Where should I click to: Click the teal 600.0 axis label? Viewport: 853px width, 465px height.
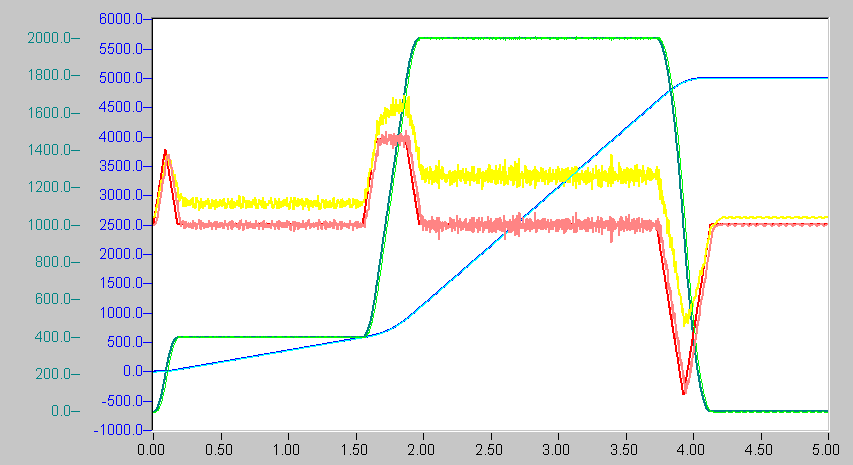pos(53,299)
